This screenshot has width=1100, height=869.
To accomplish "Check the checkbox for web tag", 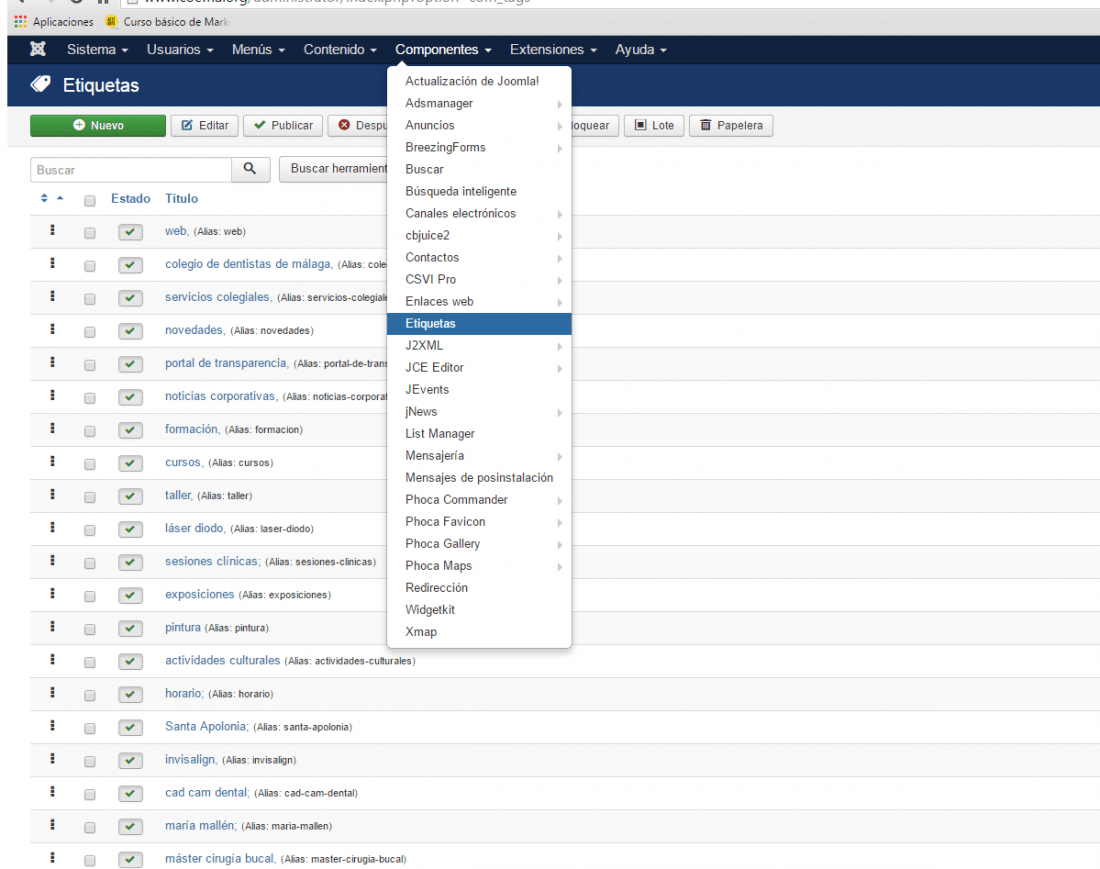I will (x=90, y=233).
